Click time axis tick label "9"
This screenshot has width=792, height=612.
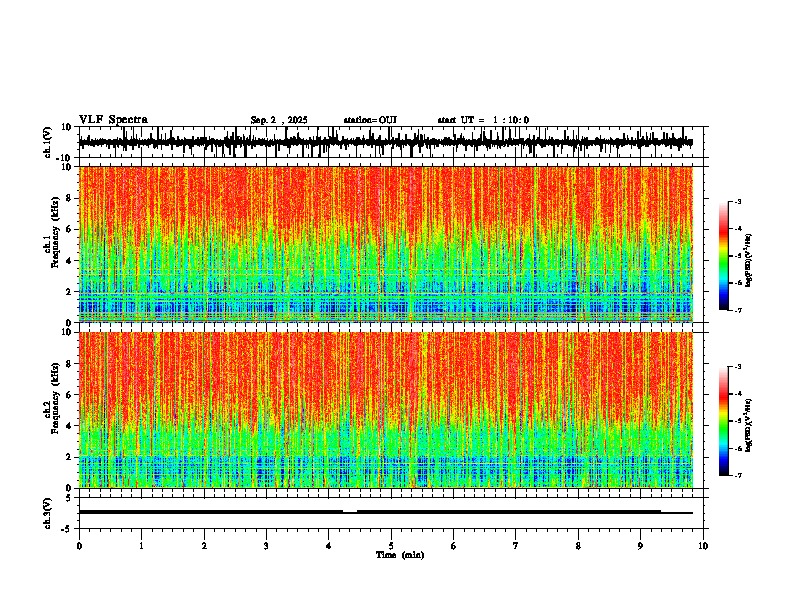(640, 546)
